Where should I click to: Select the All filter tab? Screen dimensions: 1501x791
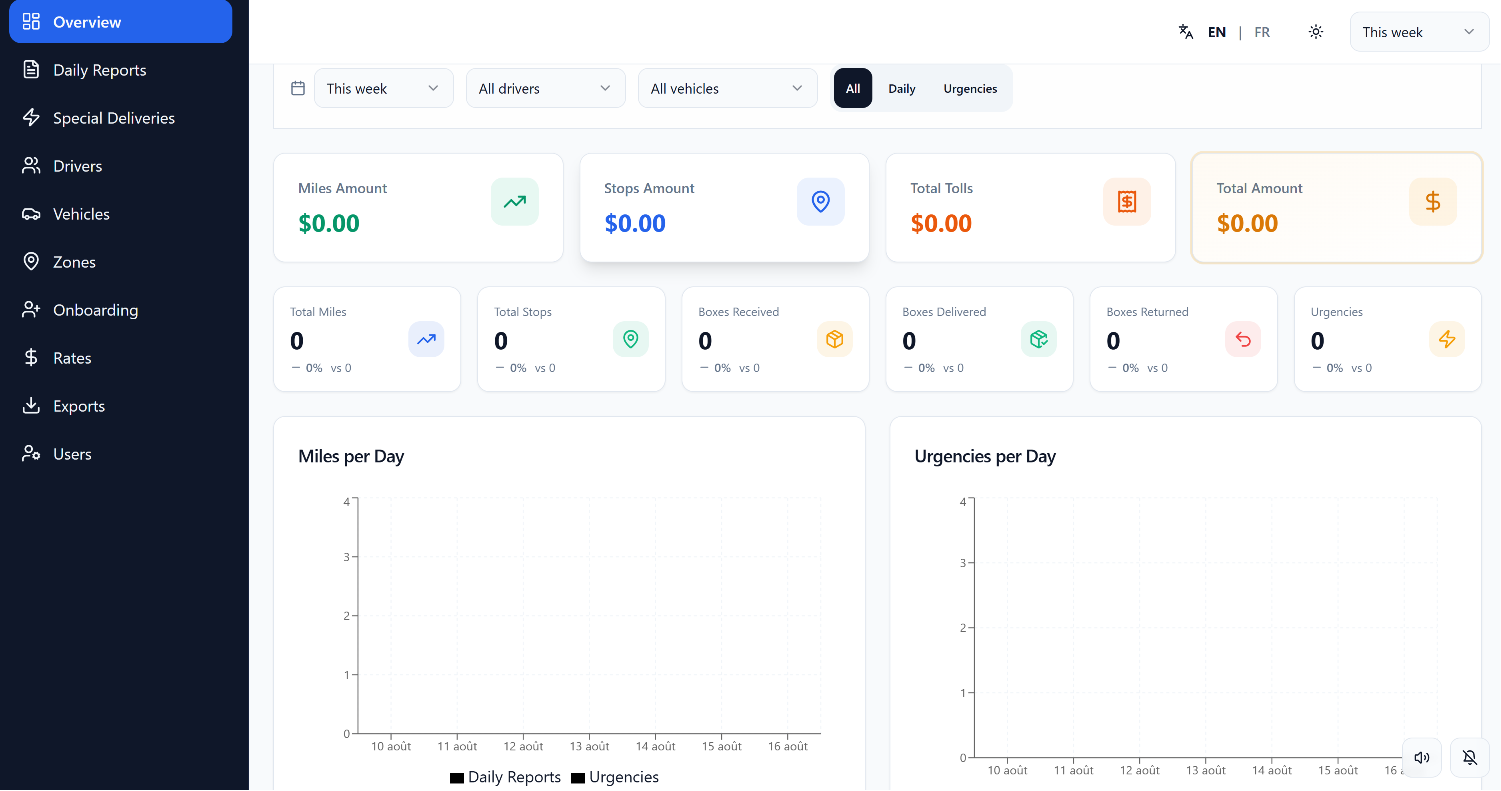point(853,88)
